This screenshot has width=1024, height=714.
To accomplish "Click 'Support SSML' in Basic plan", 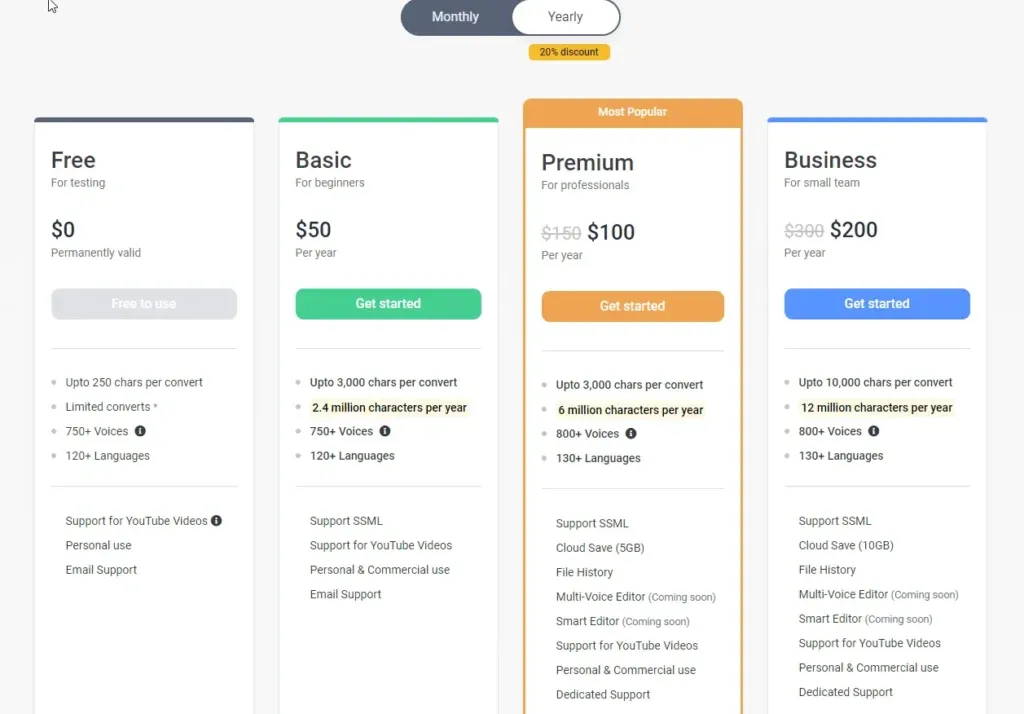I will (x=345, y=521).
